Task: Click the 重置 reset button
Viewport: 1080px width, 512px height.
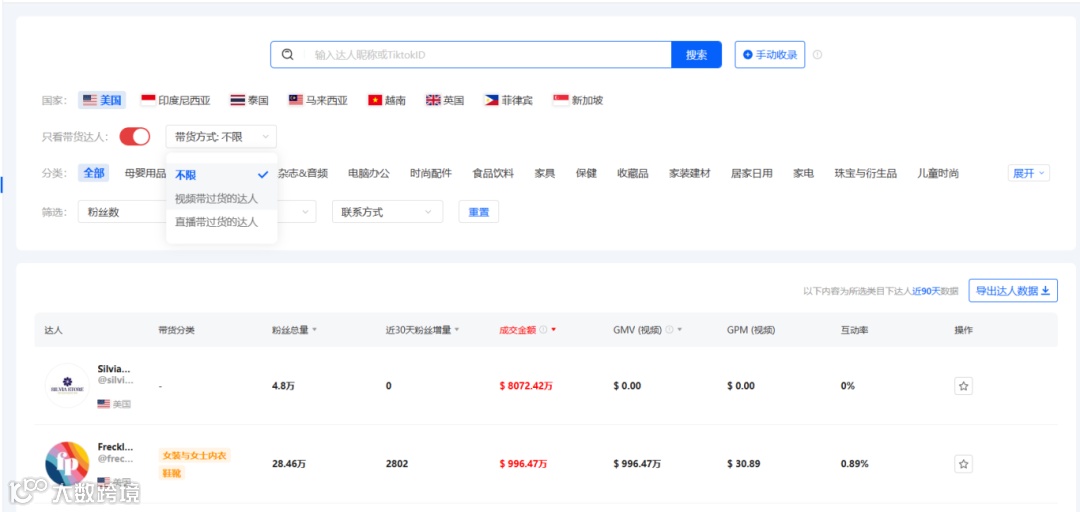Action: click(x=479, y=212)
